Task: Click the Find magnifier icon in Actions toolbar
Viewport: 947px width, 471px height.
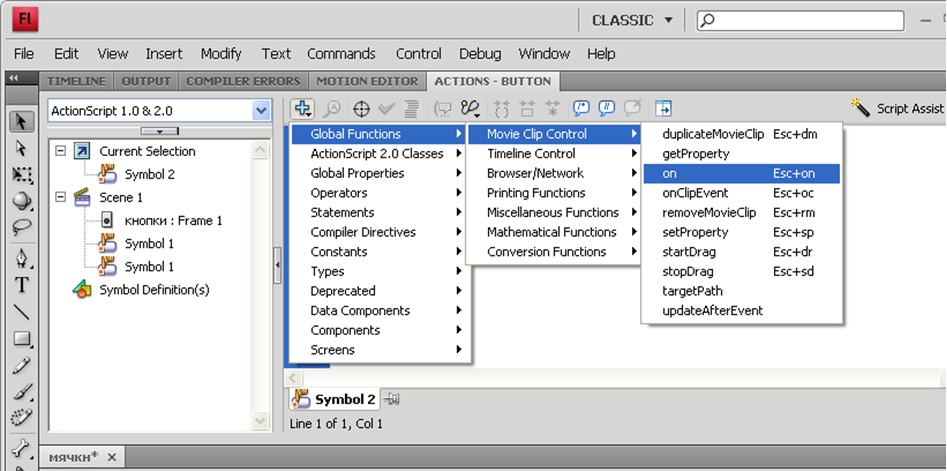Action: point(332,109)
